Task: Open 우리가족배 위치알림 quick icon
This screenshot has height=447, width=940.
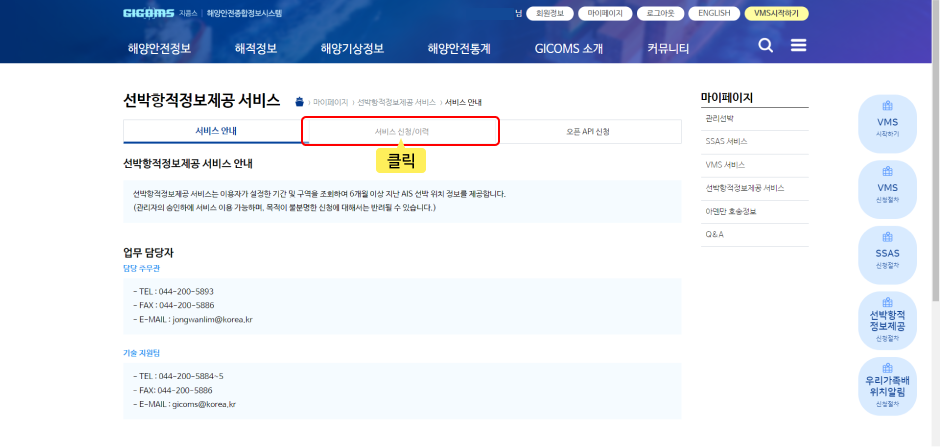Action: pos(887,388)
